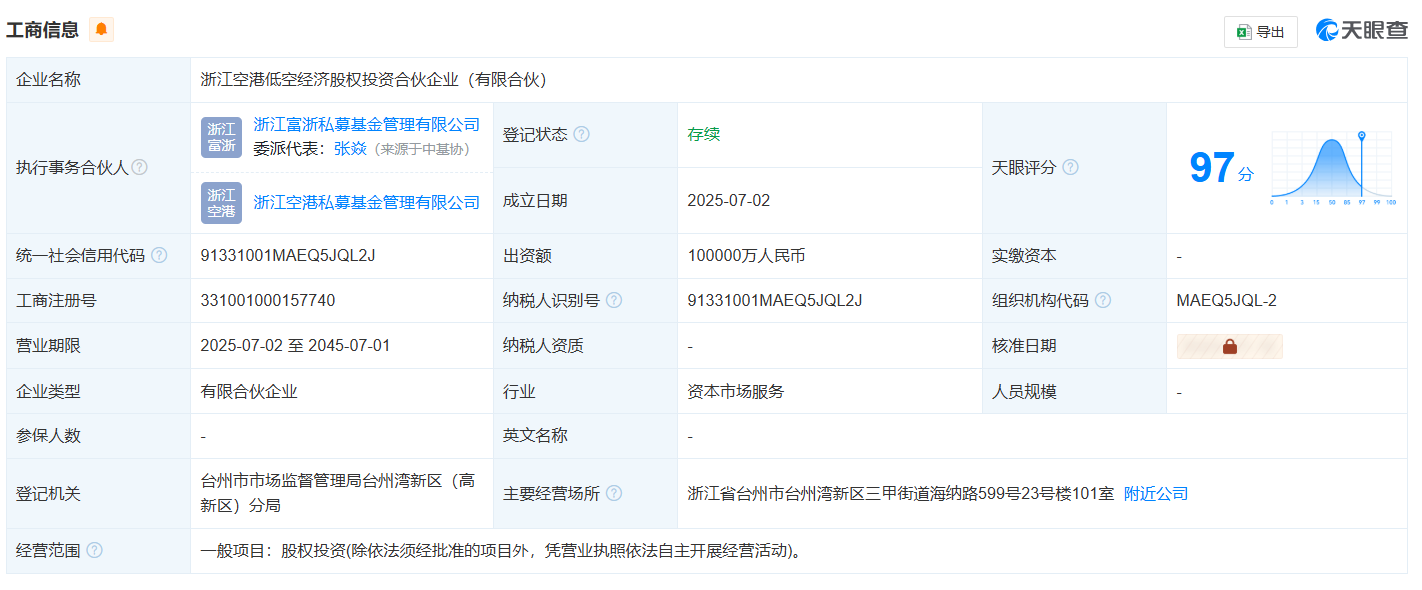Image resolution: width=1422 pixels, height=590 pixels.
Task: Click the 台州市市场监督管理局 registration authority text
Action: 338,493
